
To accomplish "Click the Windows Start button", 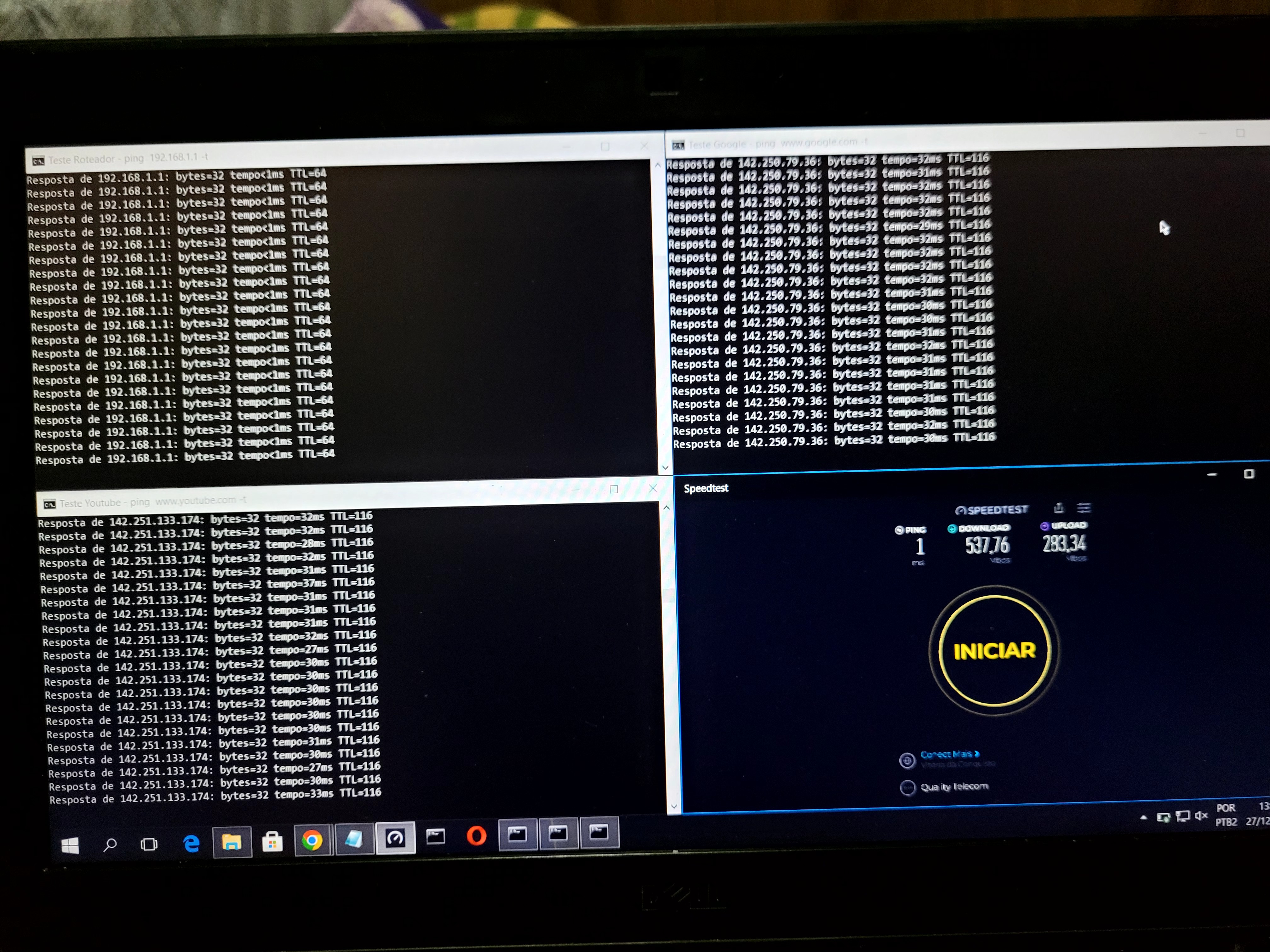I will click(70, 845).
